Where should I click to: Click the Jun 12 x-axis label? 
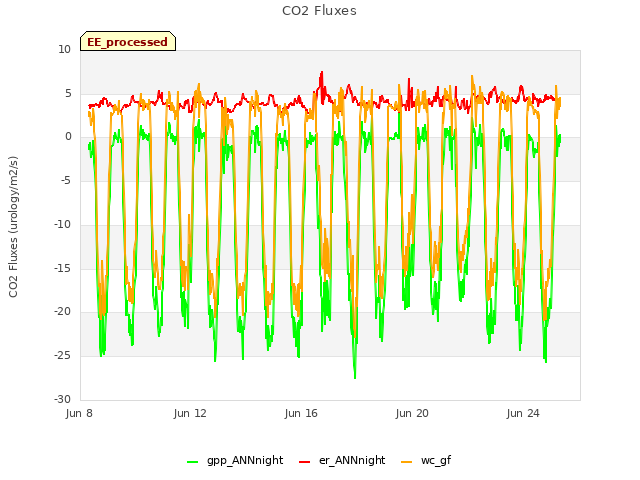coord(190,413)
